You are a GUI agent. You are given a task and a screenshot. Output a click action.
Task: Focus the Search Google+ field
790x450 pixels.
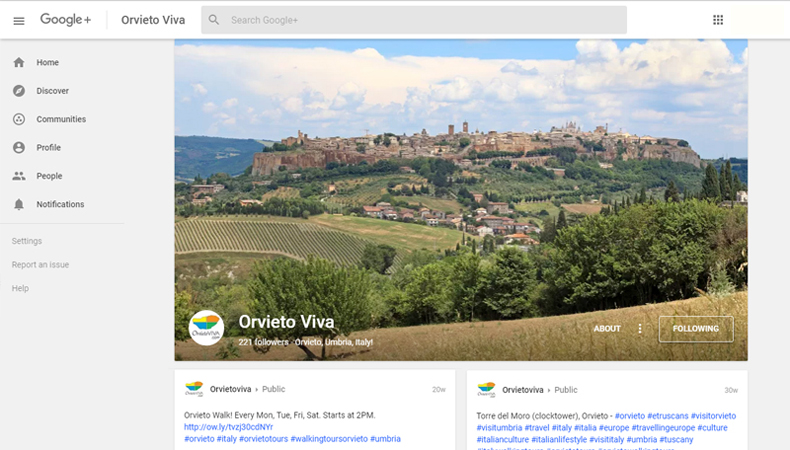pos(414,20)
